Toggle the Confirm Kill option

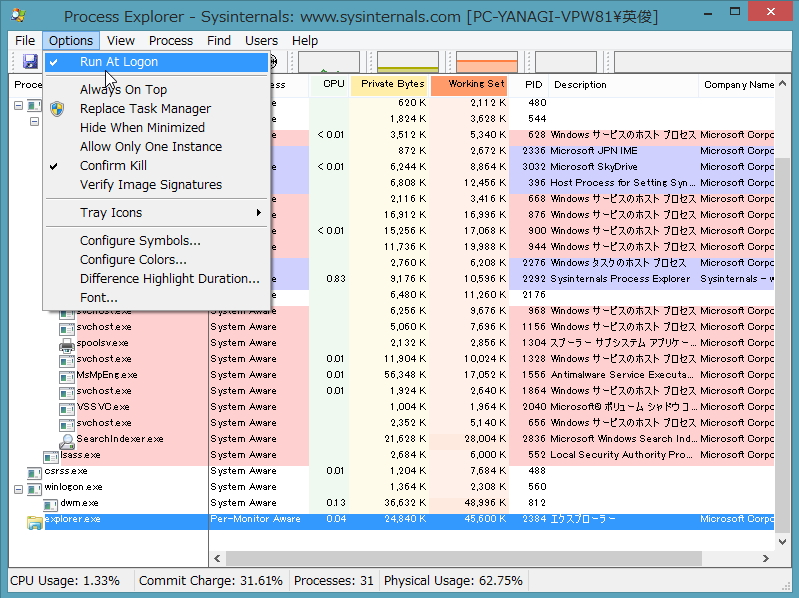[x=156, y=166]
